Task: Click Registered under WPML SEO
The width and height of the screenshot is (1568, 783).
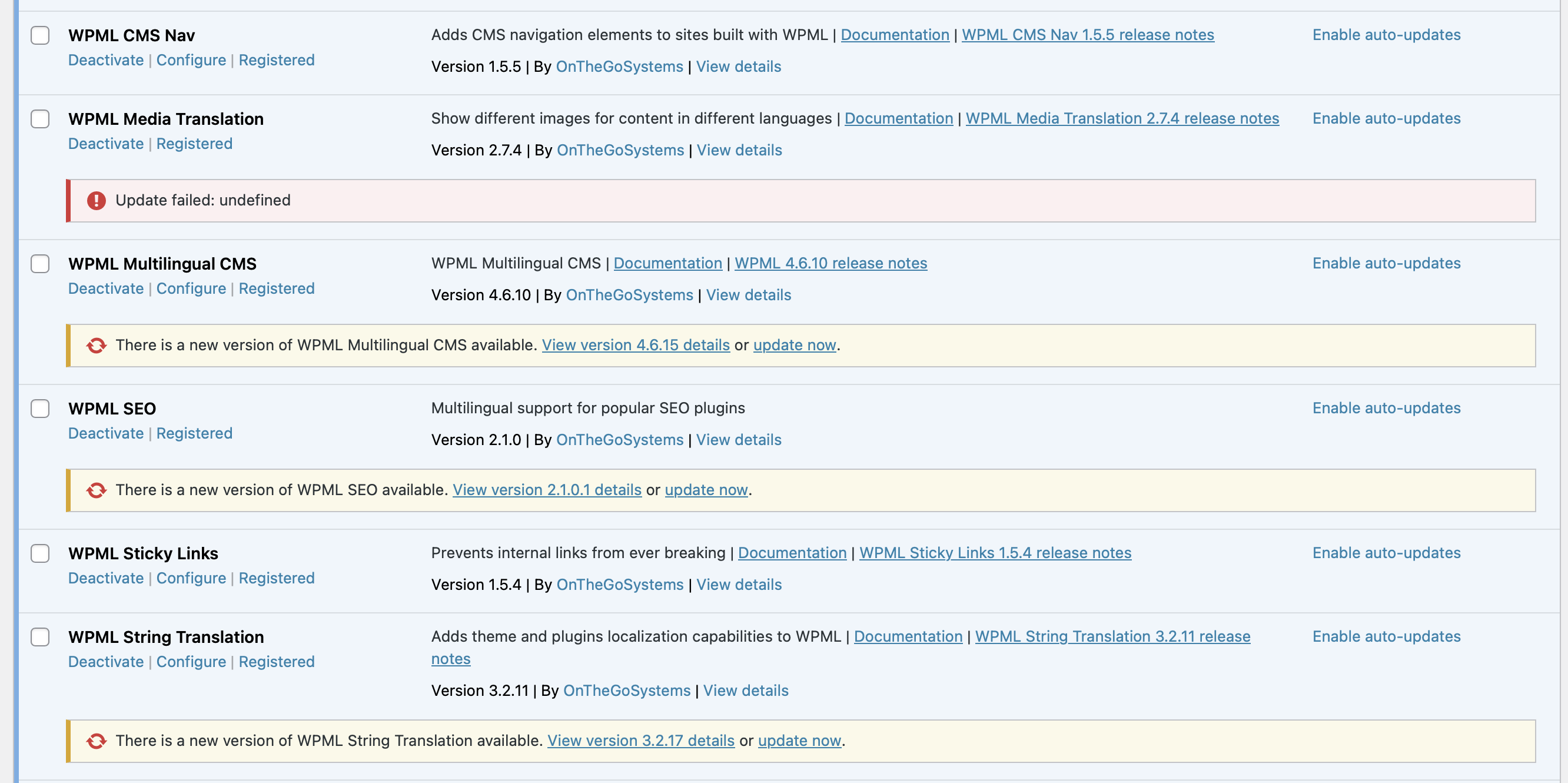Action: coord(194,433)
